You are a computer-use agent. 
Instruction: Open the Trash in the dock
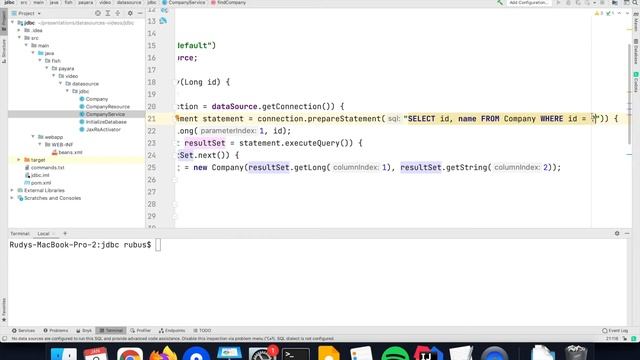point(576,353)
